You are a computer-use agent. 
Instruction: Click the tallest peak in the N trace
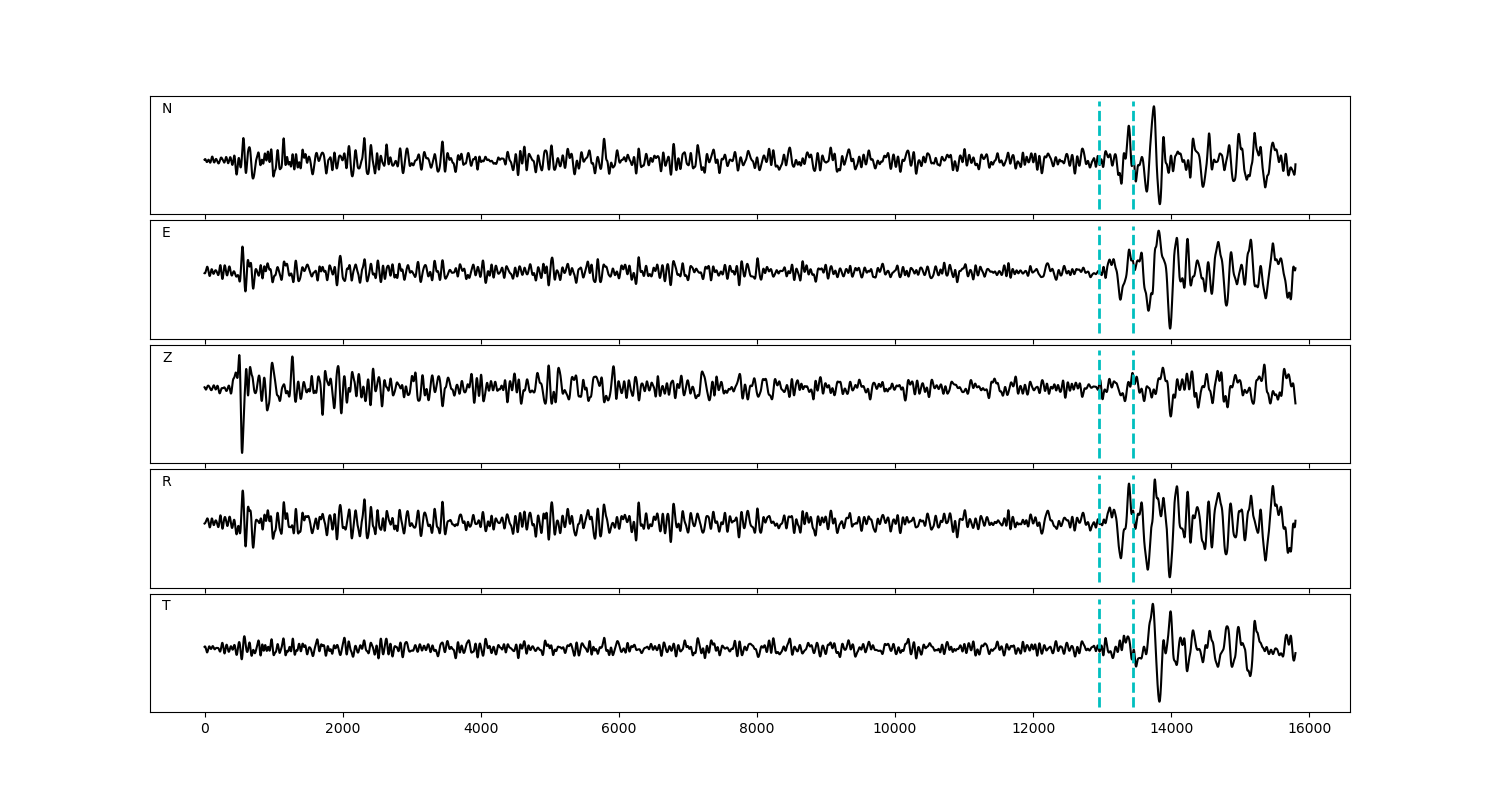point(1154,108)
